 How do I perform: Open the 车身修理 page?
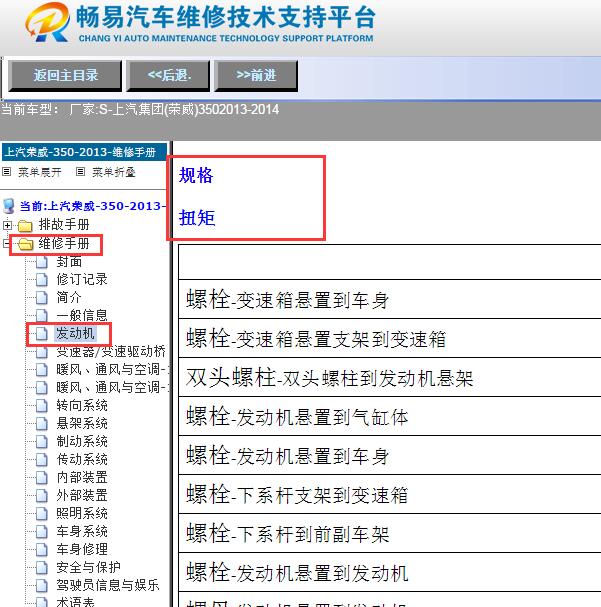coord(82,549)
